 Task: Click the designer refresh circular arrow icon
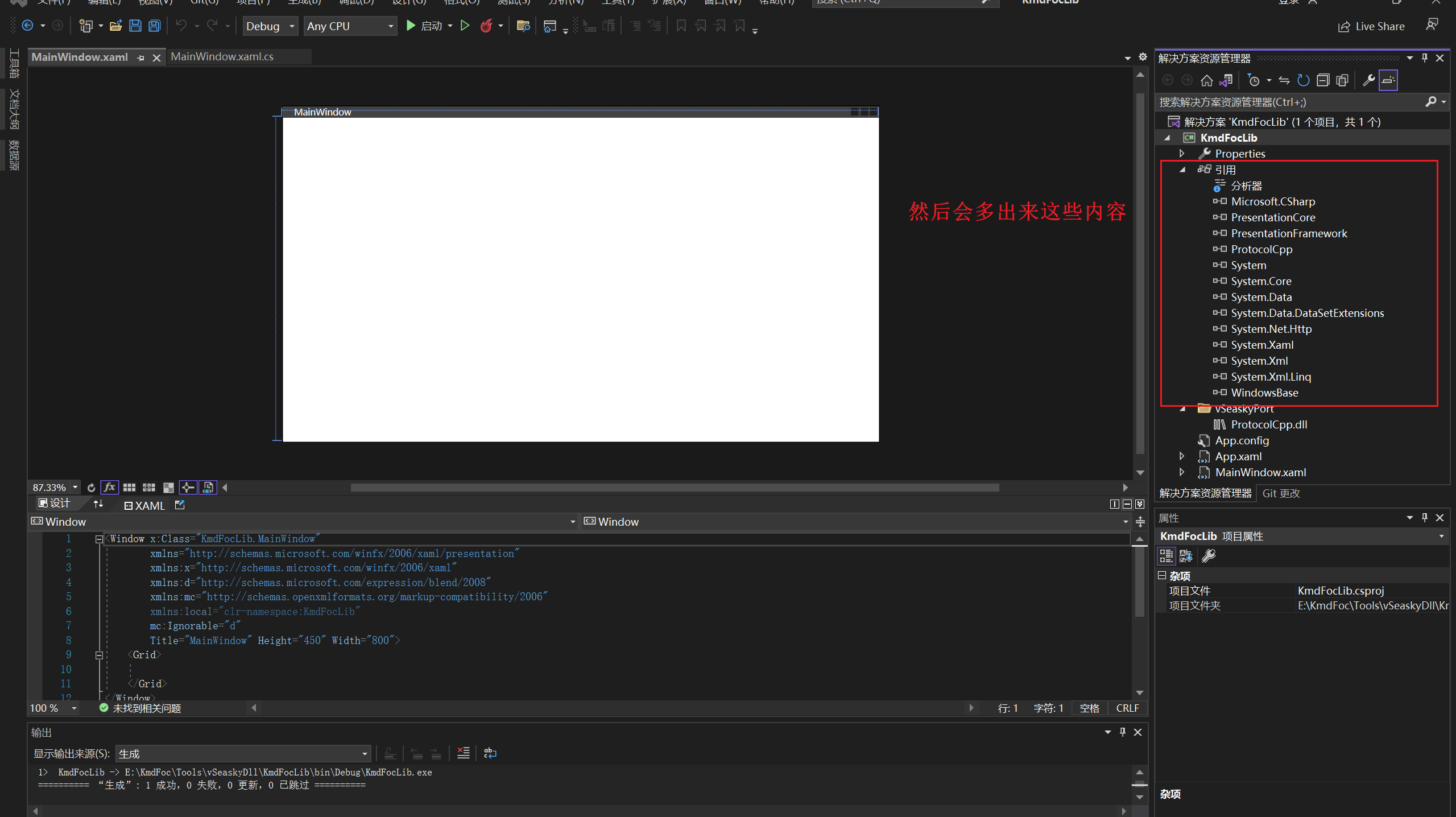click(91, 488)
